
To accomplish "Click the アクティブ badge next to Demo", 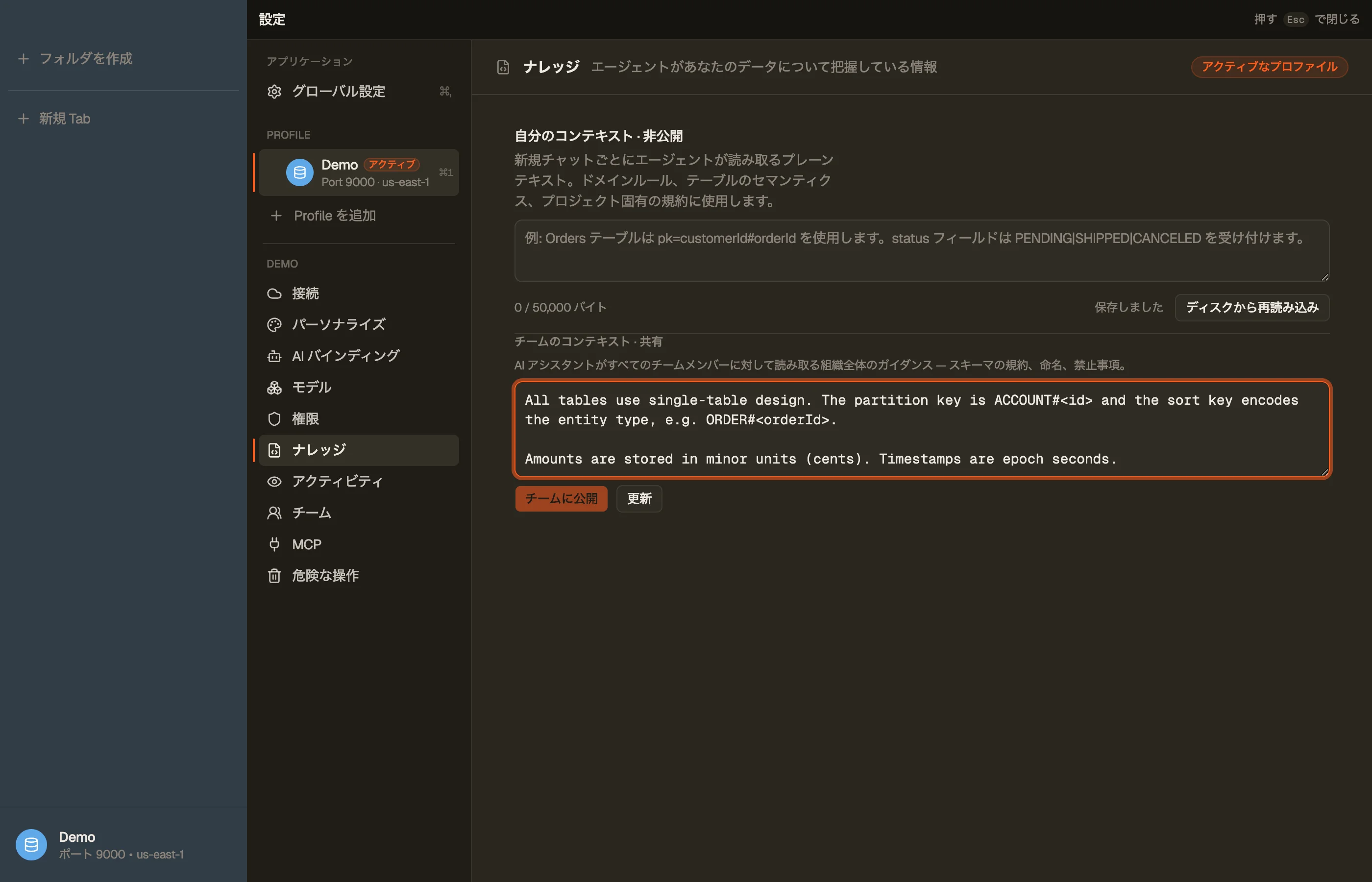I will [392, 164].
